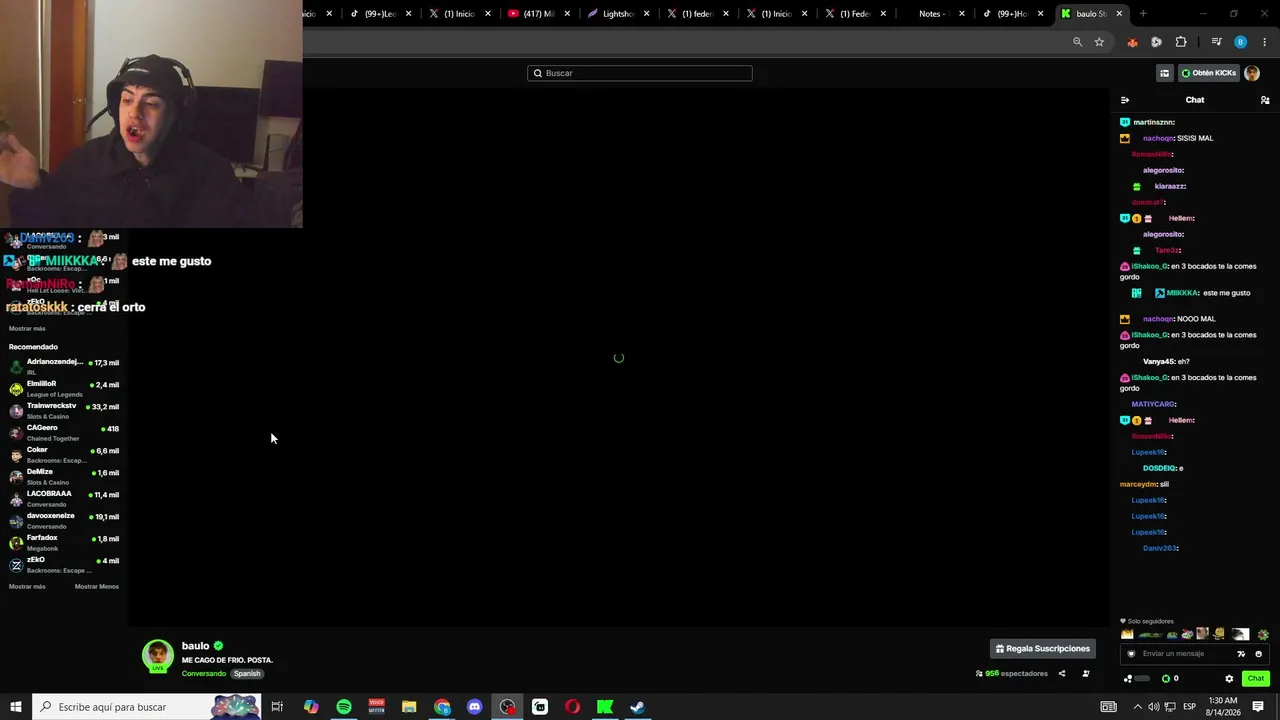Screen dimensions: 1280x720
Task: Open the user profile avatar menu
Action: (1252, 73)
